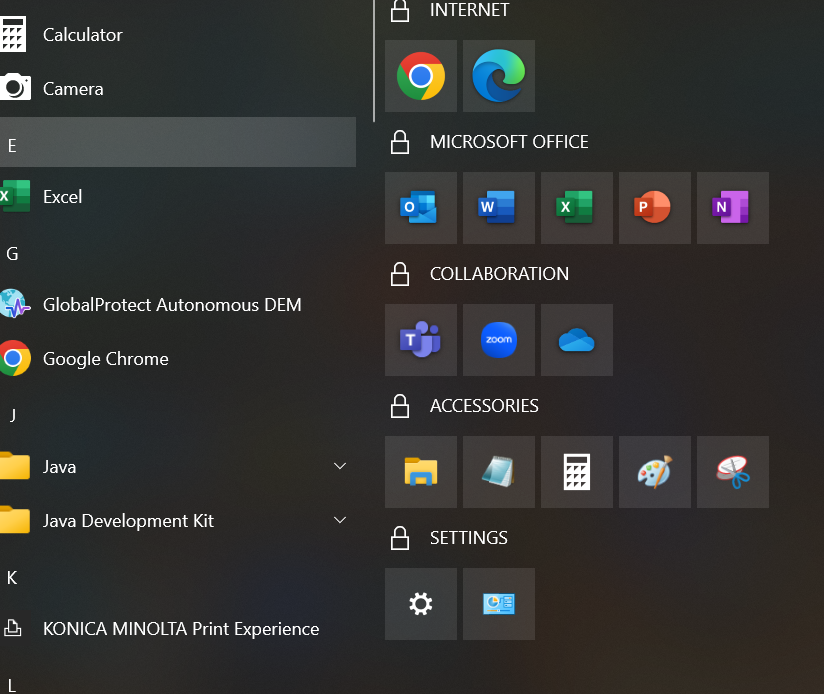Open the Google Chrome tile
The image size is (824, 694).
click(420, 76)
